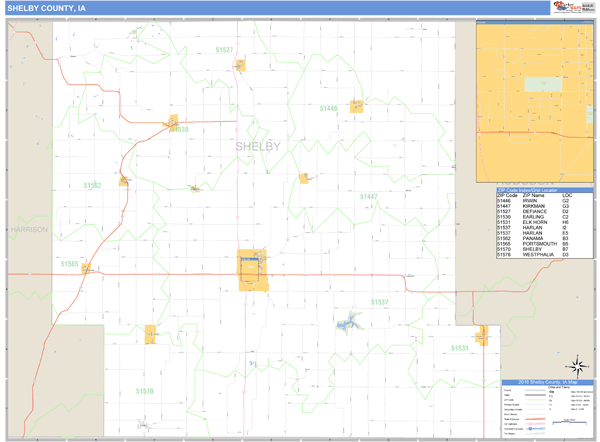Screen dimensions: 600x442
Task: Click the 51446 ZIP label on the map
Action: (329, 108)
